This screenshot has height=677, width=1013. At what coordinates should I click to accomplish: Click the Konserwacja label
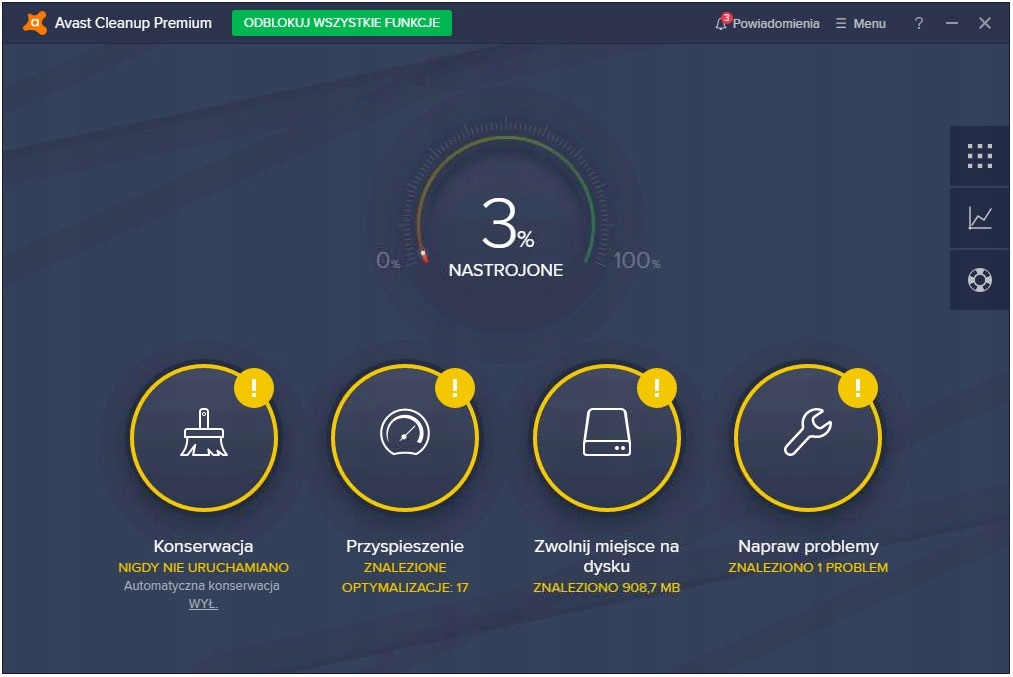pos(204,546)
